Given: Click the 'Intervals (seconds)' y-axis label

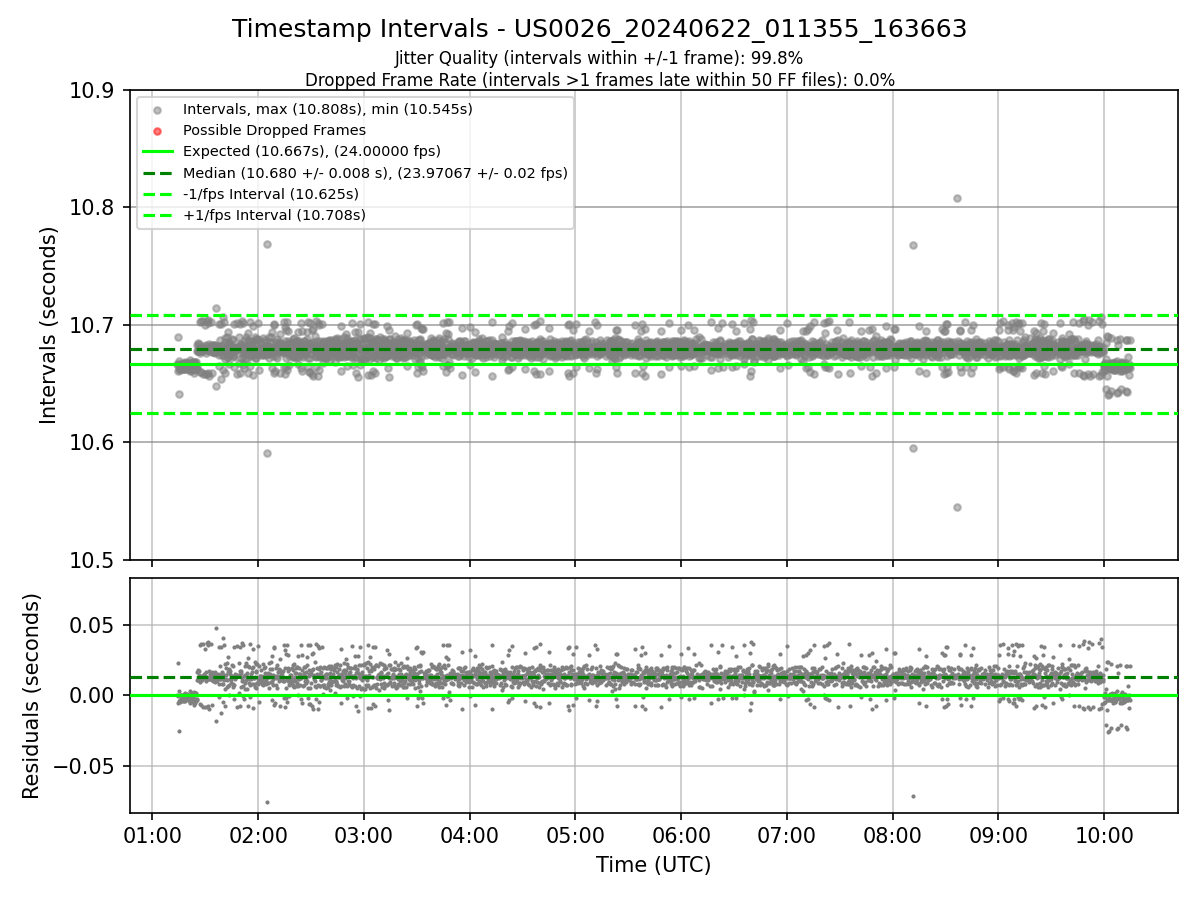Looking at the screenshot, I should pyautogui.click(x=49, y=325).
